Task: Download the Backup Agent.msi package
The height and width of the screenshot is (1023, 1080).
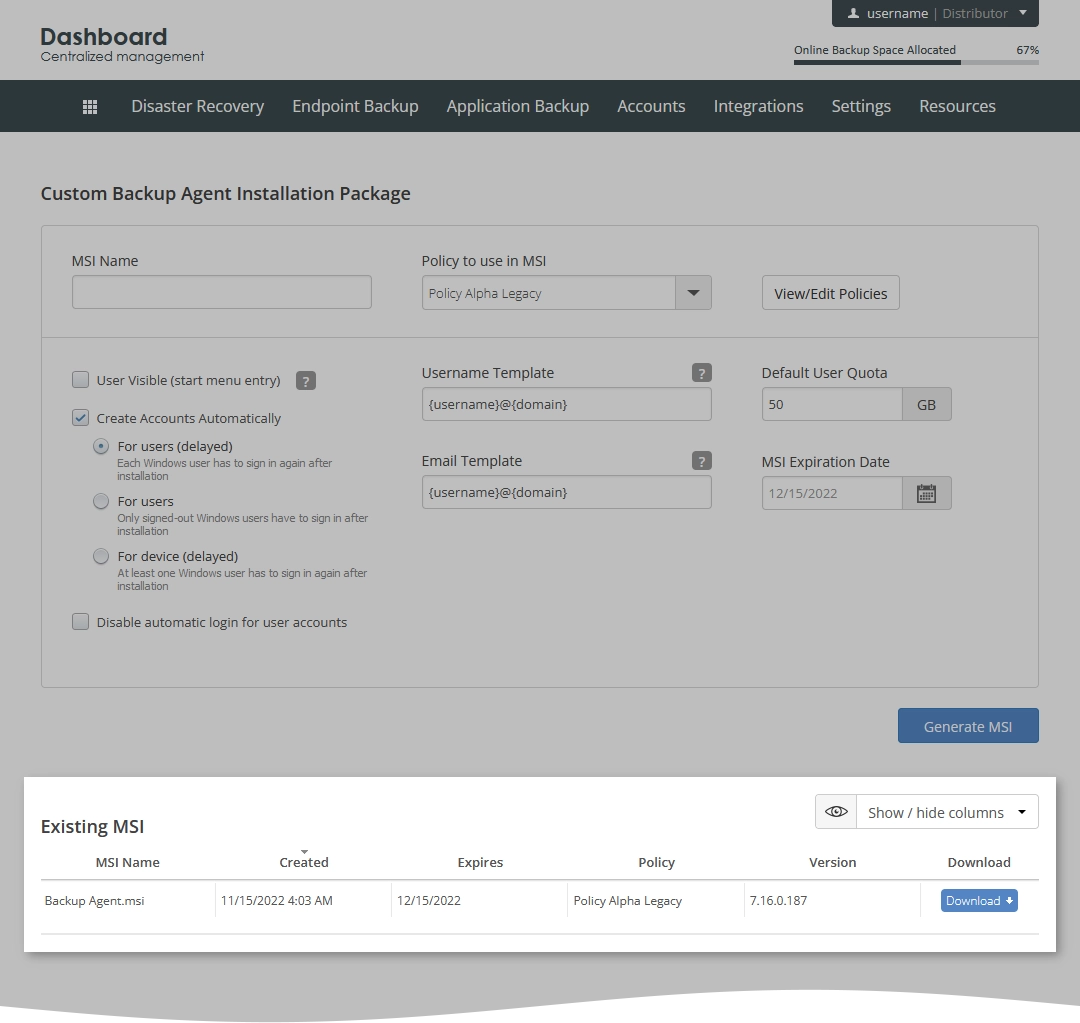Action: tap(979, 900)
